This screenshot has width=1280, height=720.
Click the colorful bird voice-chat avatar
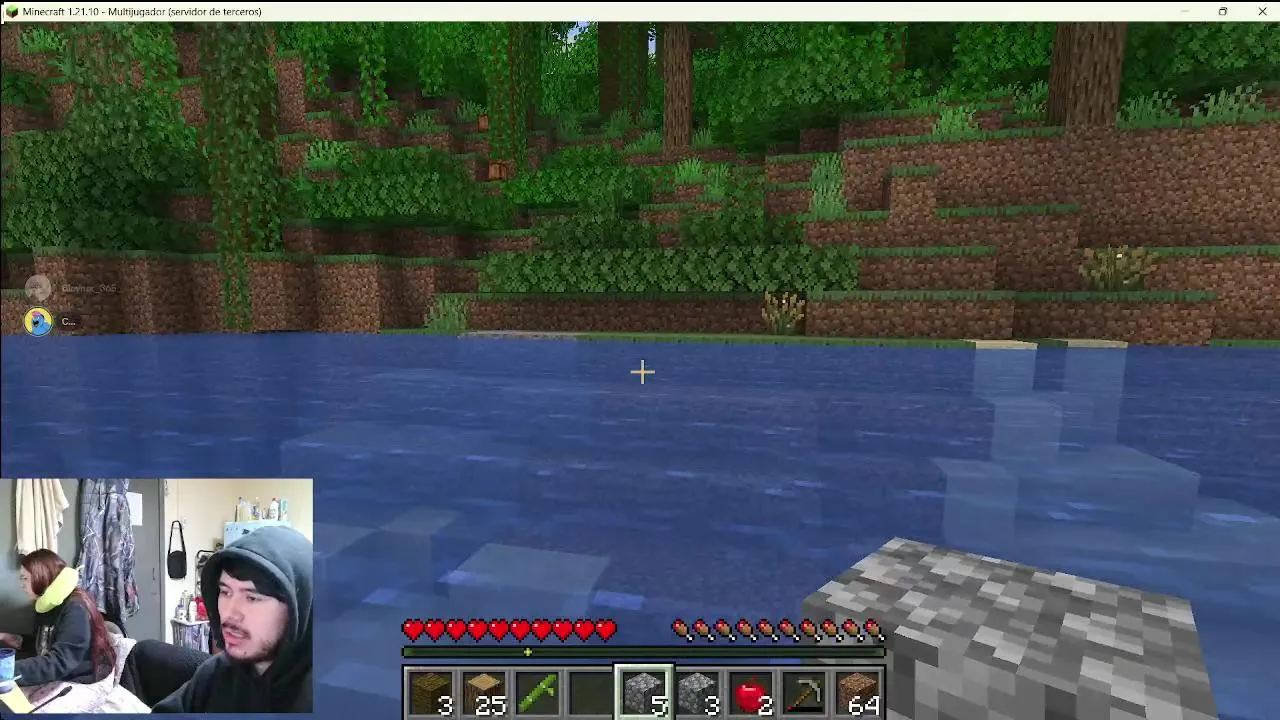[38, 321]
